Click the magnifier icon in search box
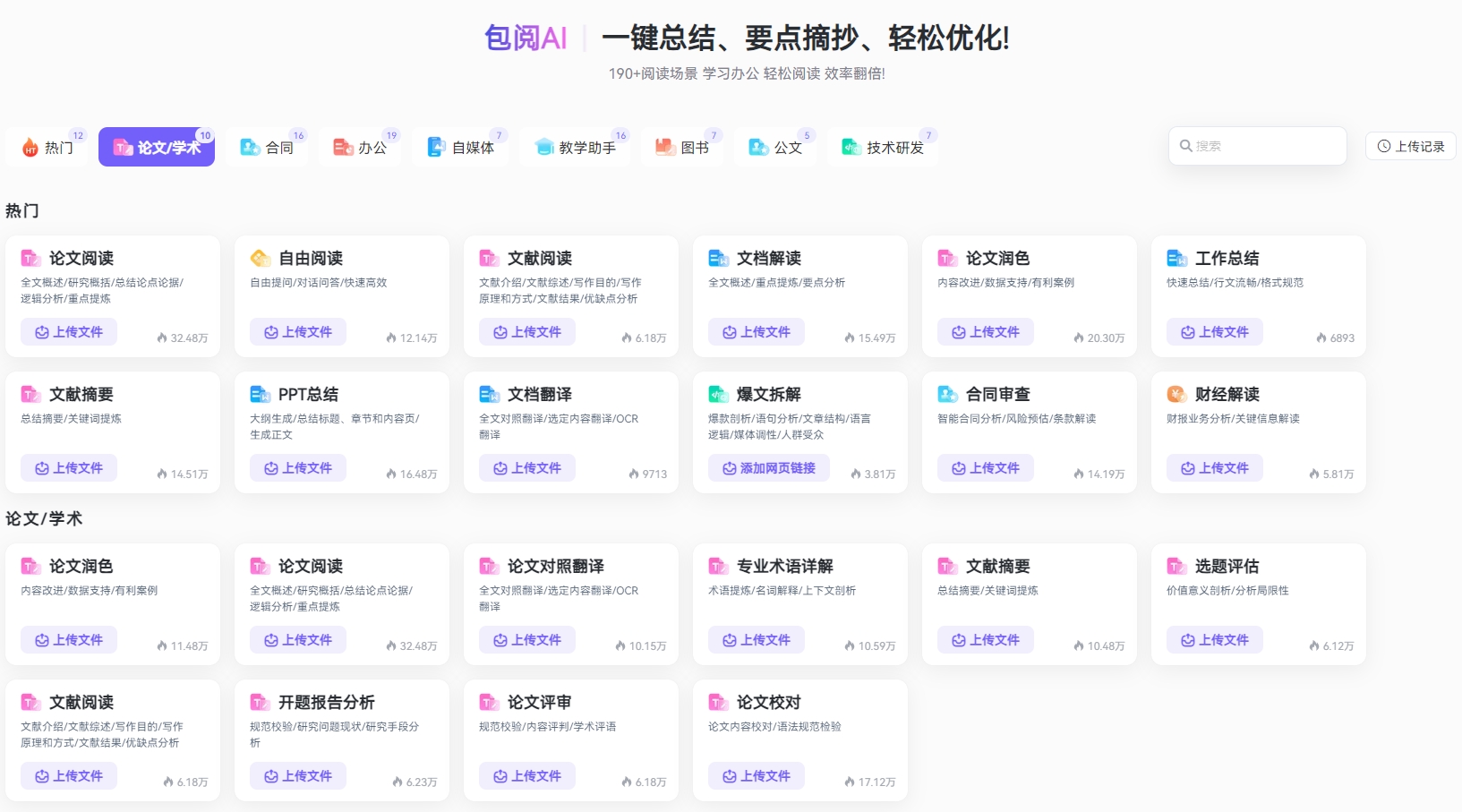 [x=1185, y=146]
